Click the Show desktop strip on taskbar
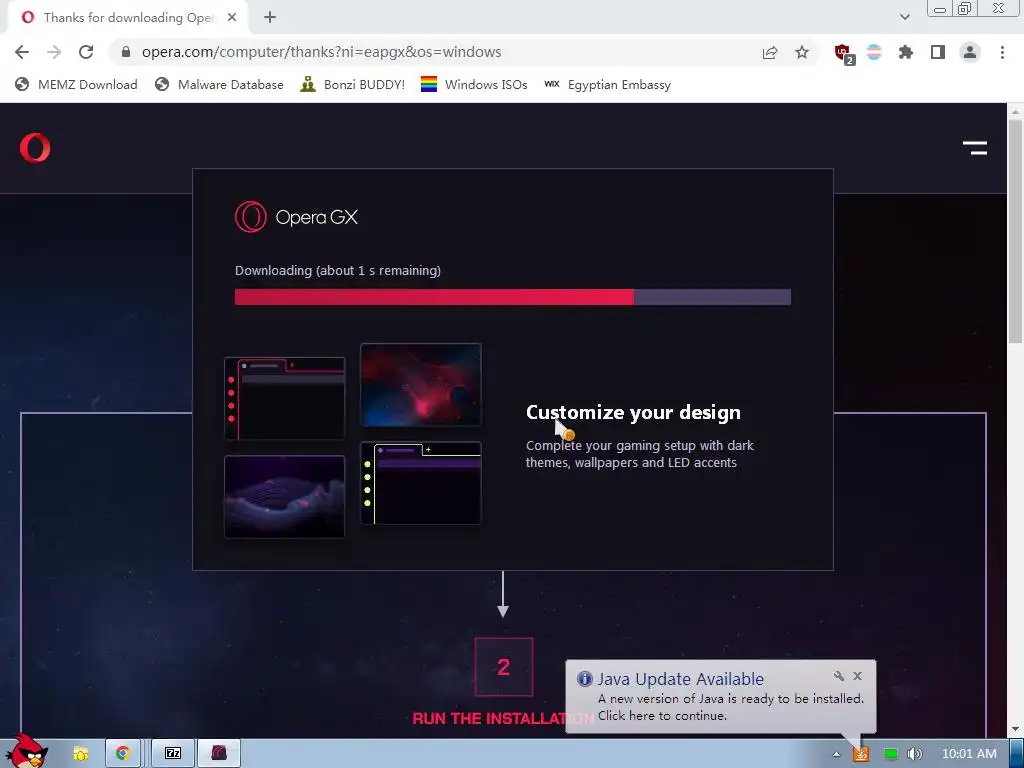 coord(1017,754)
